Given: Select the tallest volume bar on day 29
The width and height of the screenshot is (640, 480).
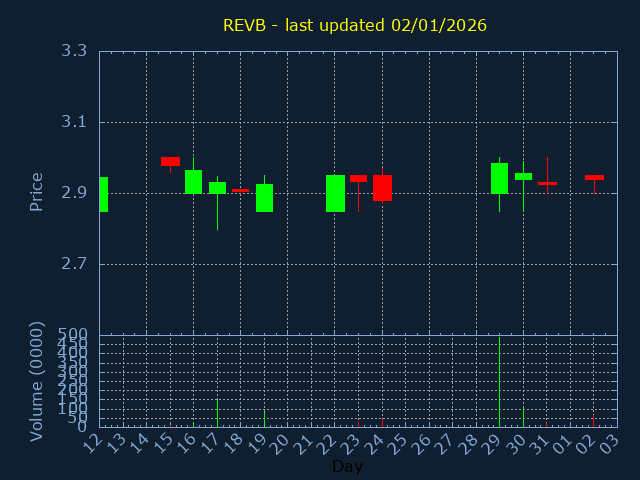Looking at the screenshot, I should (499, 382).
